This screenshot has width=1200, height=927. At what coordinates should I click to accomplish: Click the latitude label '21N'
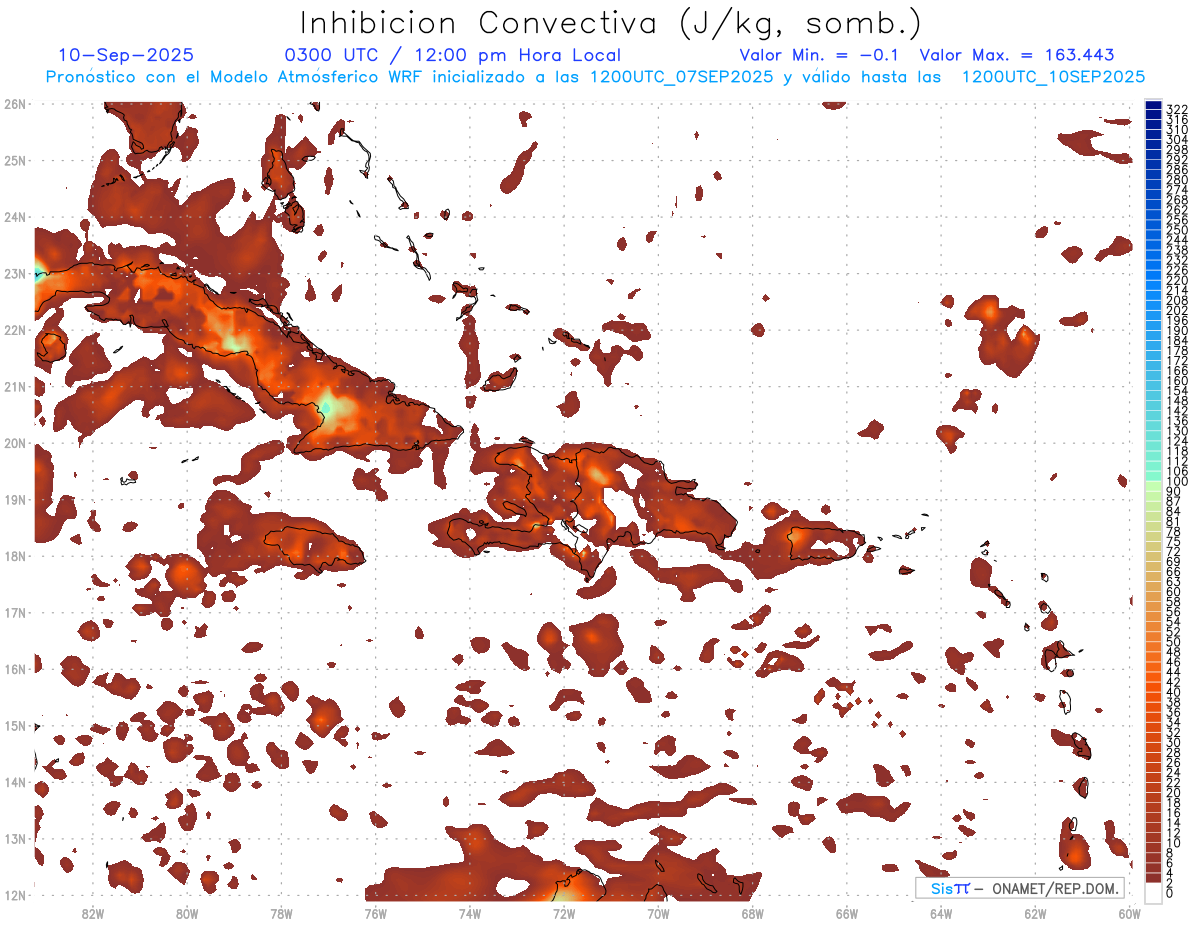(x=15, y=386)
